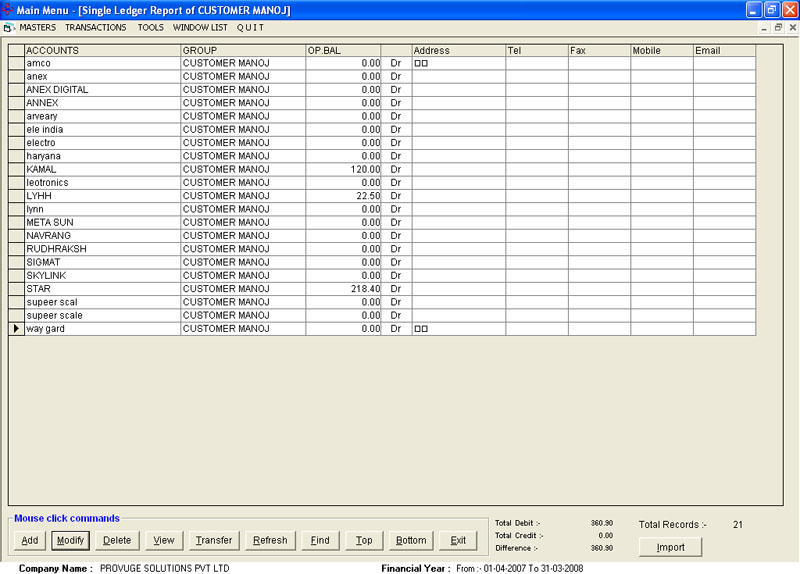
Task: Open the WINDOW LIST menu
Action: [200, 28]
